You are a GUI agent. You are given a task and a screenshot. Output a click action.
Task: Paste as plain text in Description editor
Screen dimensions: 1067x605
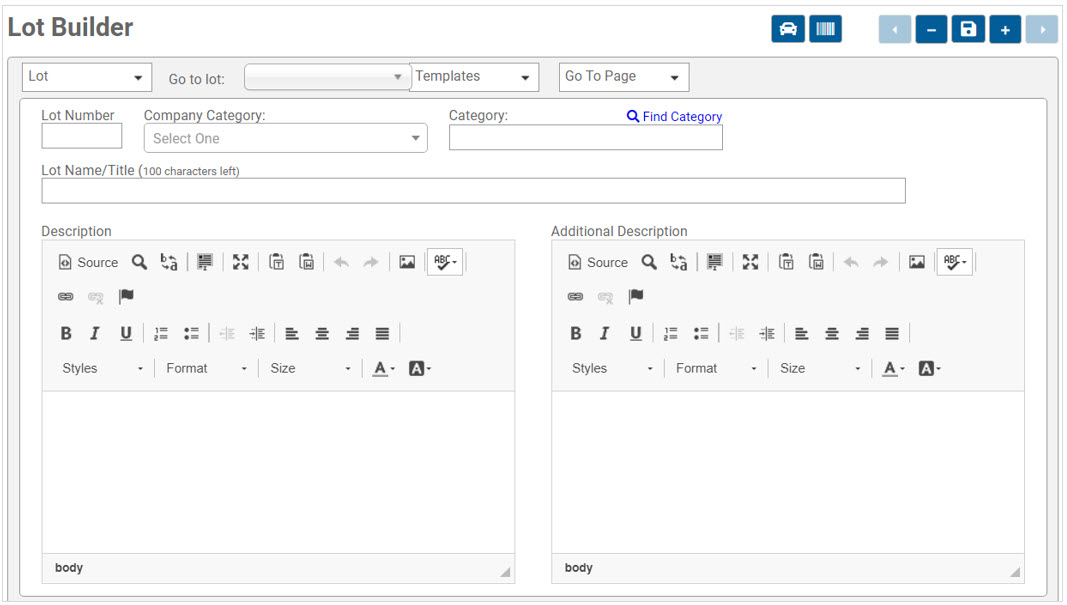pyautogui.click(x=276, y=262)
